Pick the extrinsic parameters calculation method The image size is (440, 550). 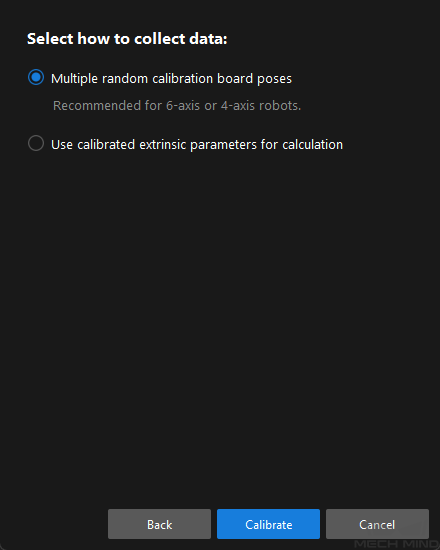[x=36, y=143]
